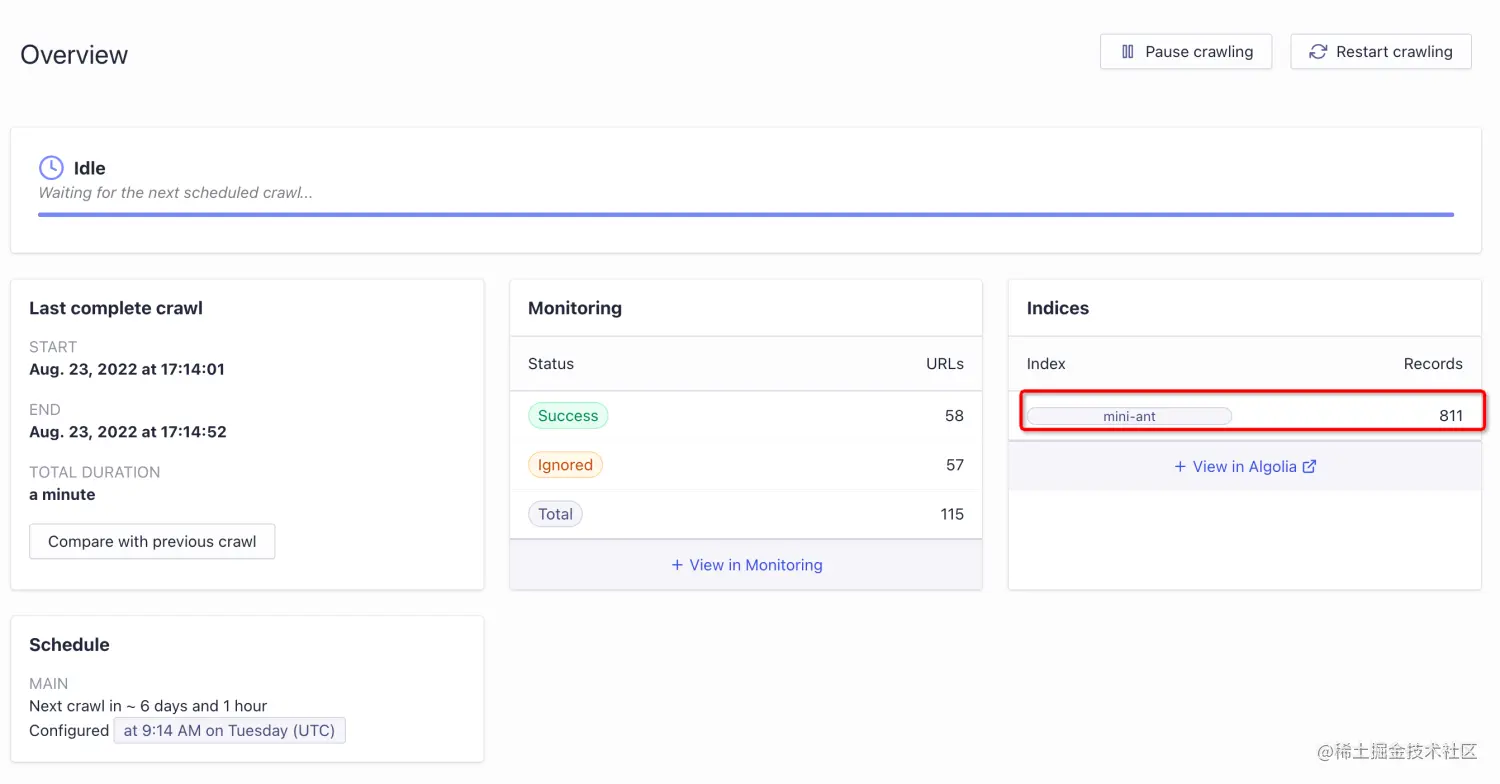Click the Status column header
Viewport: 1500px width, 784px height.
click(551, 364)
